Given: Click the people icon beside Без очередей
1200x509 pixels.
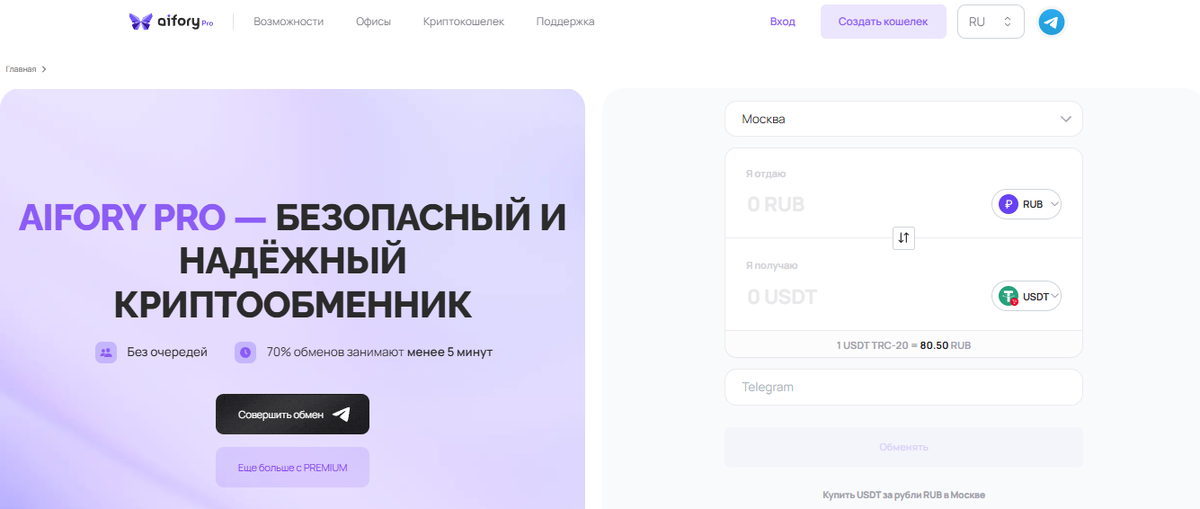Looking at the screenshot, I should tap(106, 352).
